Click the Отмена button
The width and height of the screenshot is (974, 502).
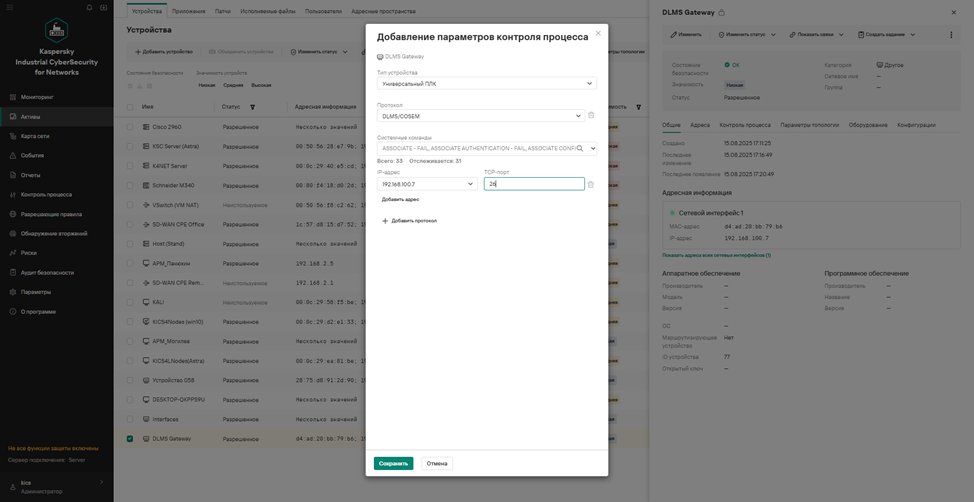437,463
